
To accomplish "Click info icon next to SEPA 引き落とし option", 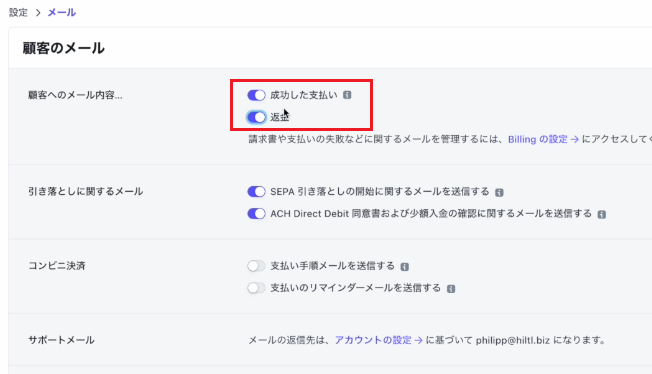I will pyautogui.click(x=499, y=192).
